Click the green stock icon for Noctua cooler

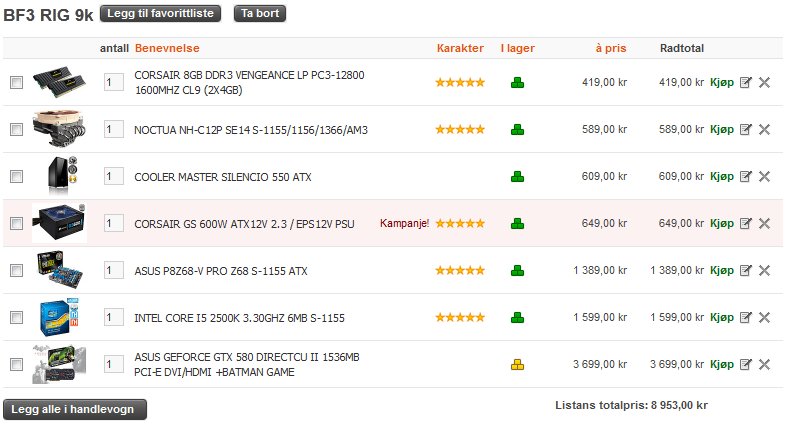tap(517, 129)
